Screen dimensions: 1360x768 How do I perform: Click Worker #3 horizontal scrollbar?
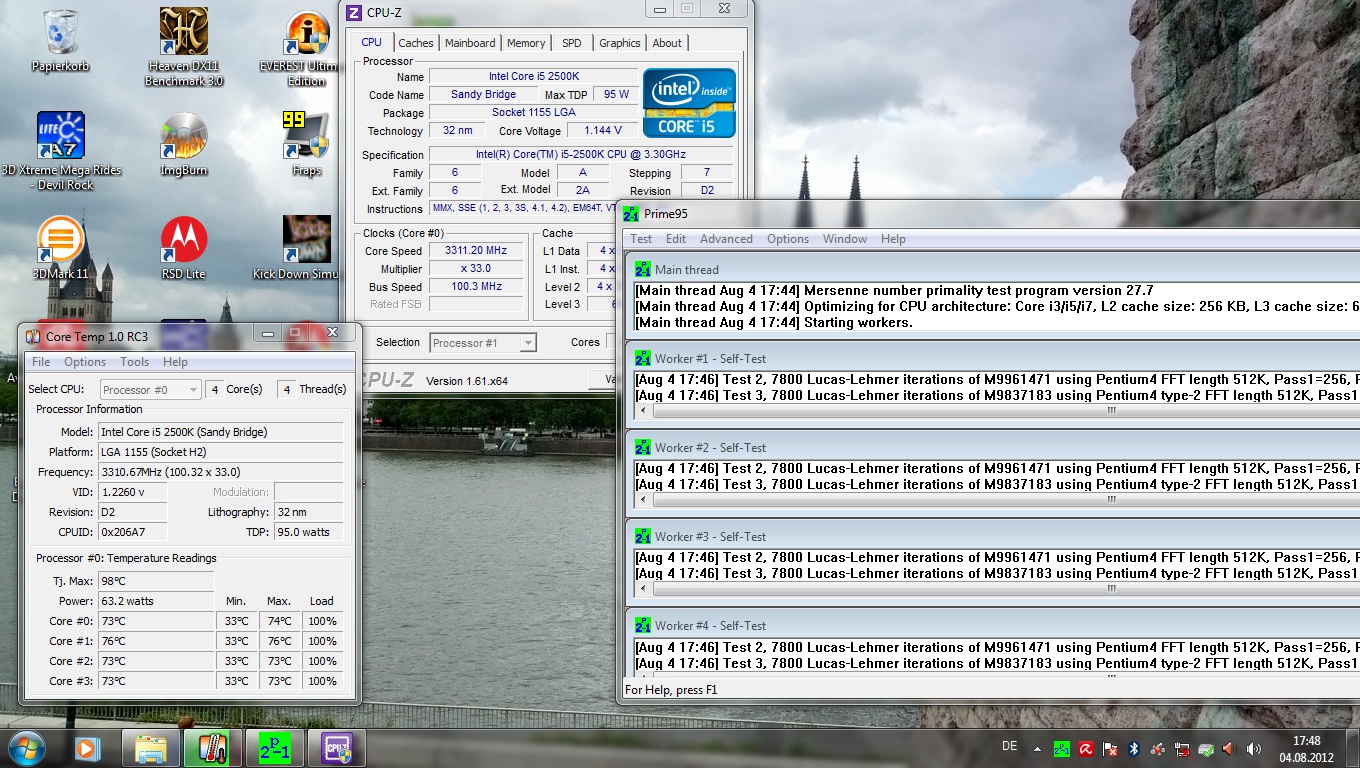pyautogui.click(x=997, y=588)
